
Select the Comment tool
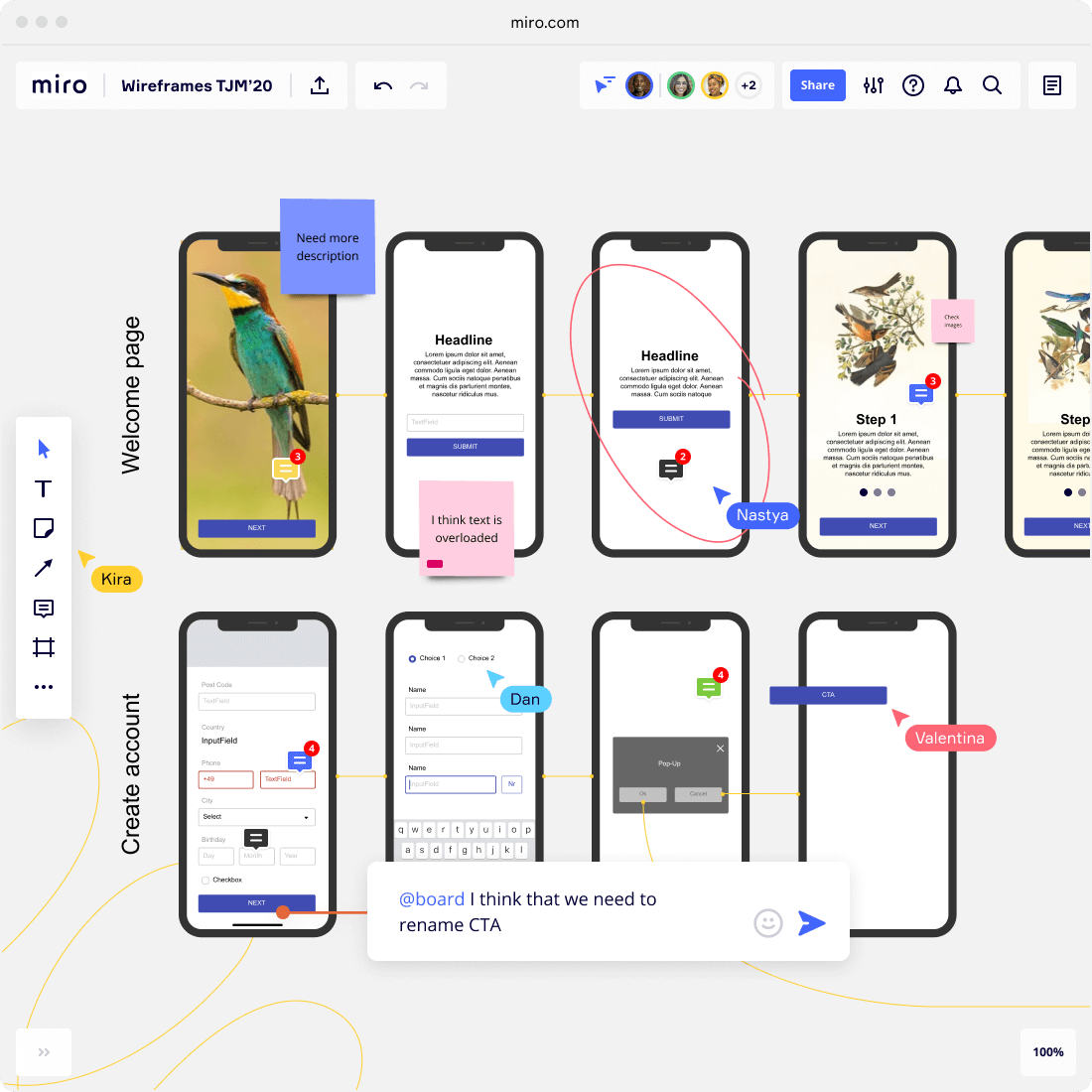43,608
